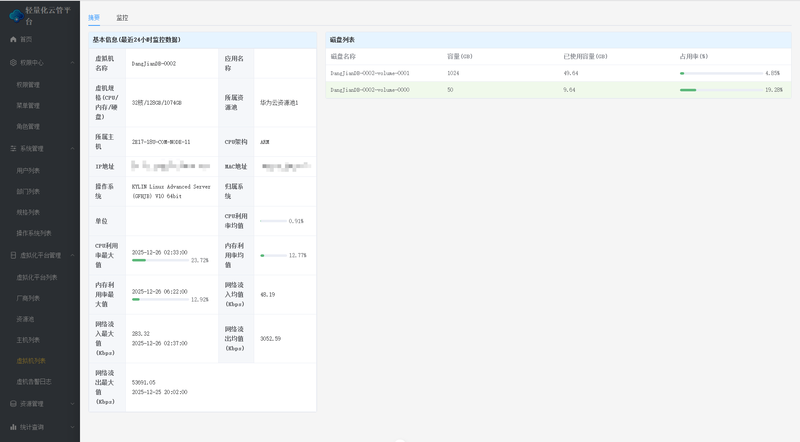Click 内存利用率最大值 progress bar 12.92%
800x442 pixels.
[160, 300]
